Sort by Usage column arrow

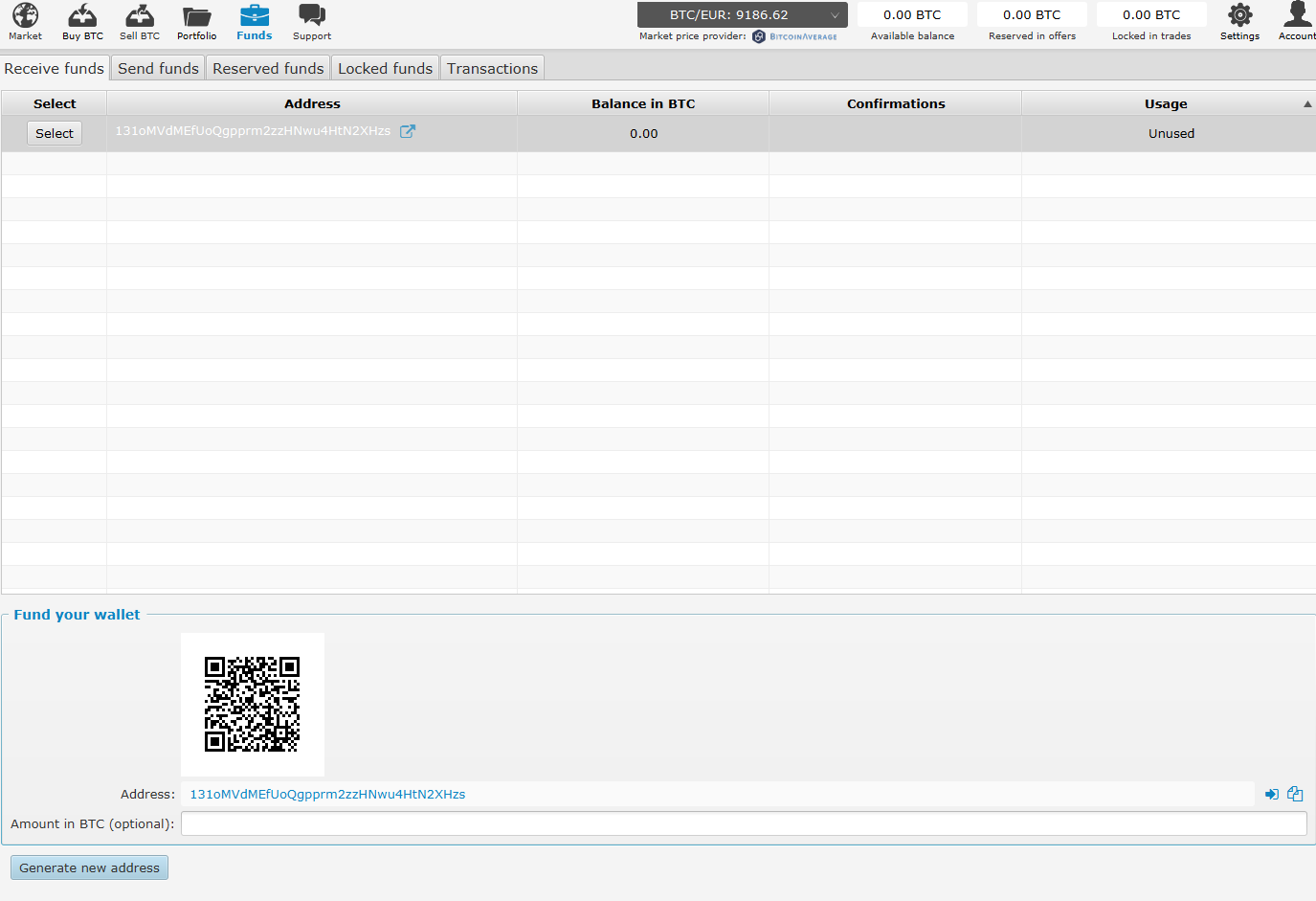pyautogui.click(x=1307, y=103)
